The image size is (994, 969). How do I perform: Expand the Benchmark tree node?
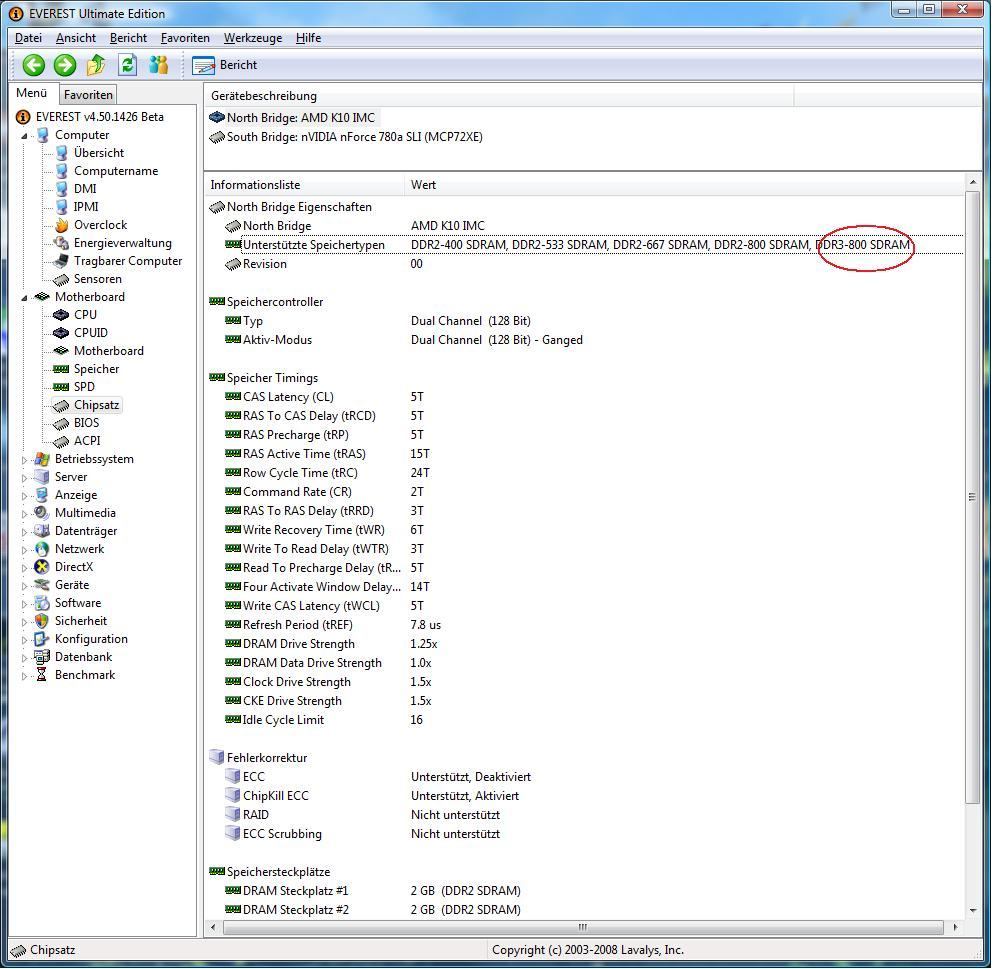[x=24, y=676]
